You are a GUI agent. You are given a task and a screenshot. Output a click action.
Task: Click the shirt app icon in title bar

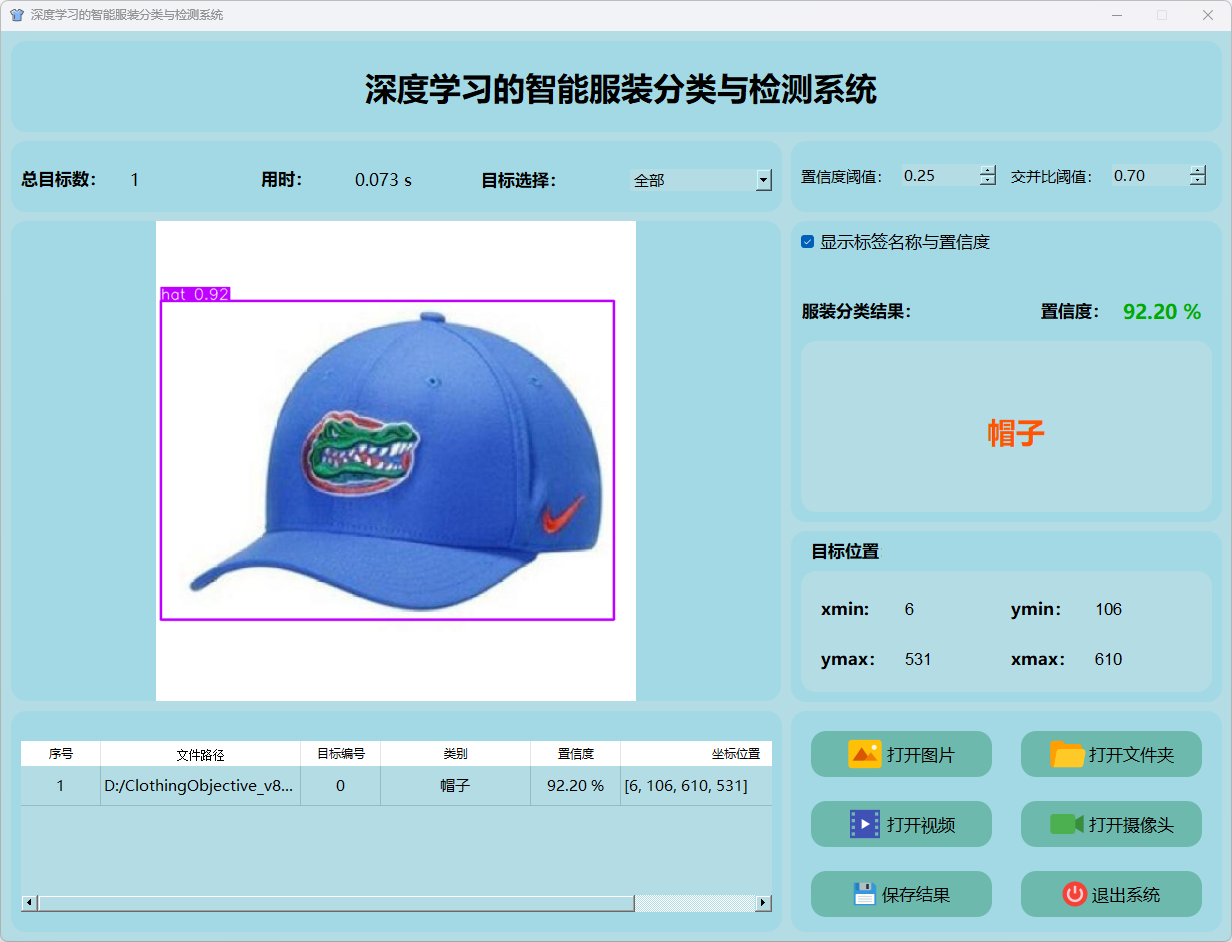point(16,15)
